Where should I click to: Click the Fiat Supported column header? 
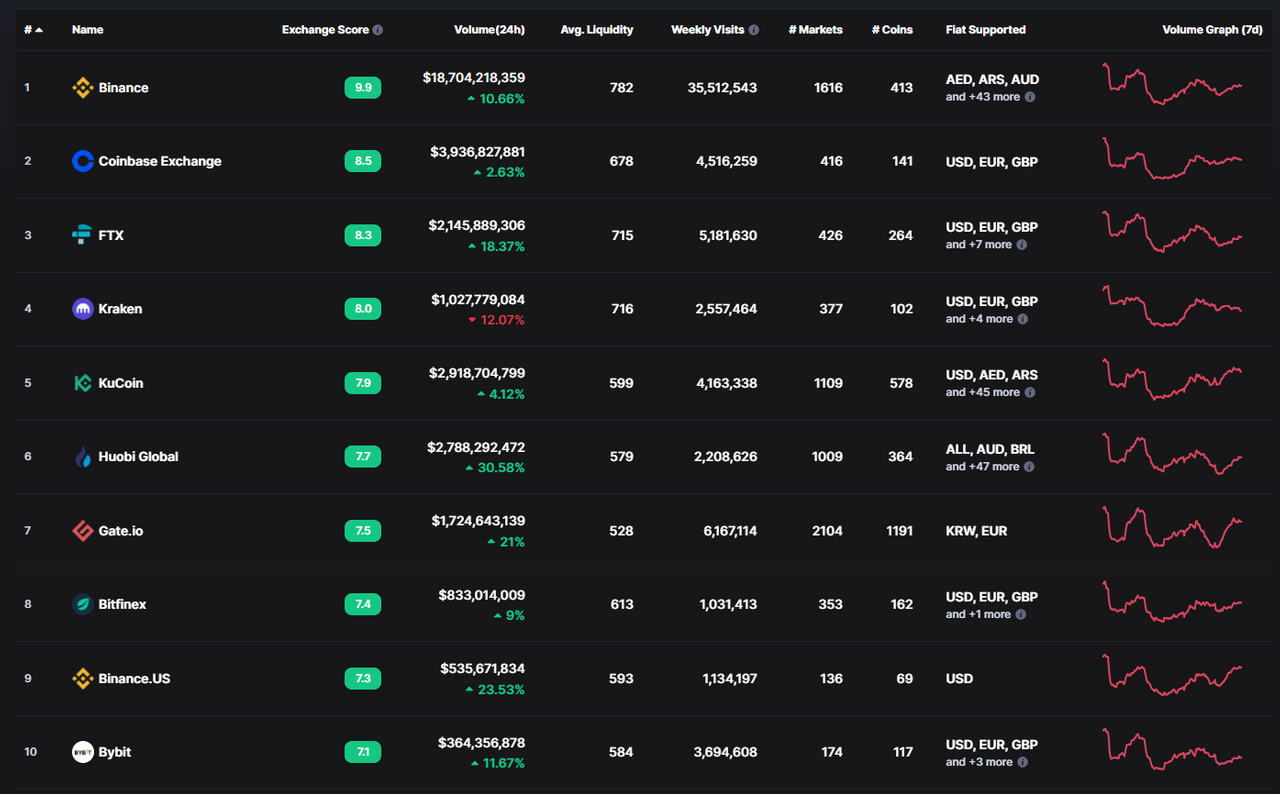(x=986, y=30)
